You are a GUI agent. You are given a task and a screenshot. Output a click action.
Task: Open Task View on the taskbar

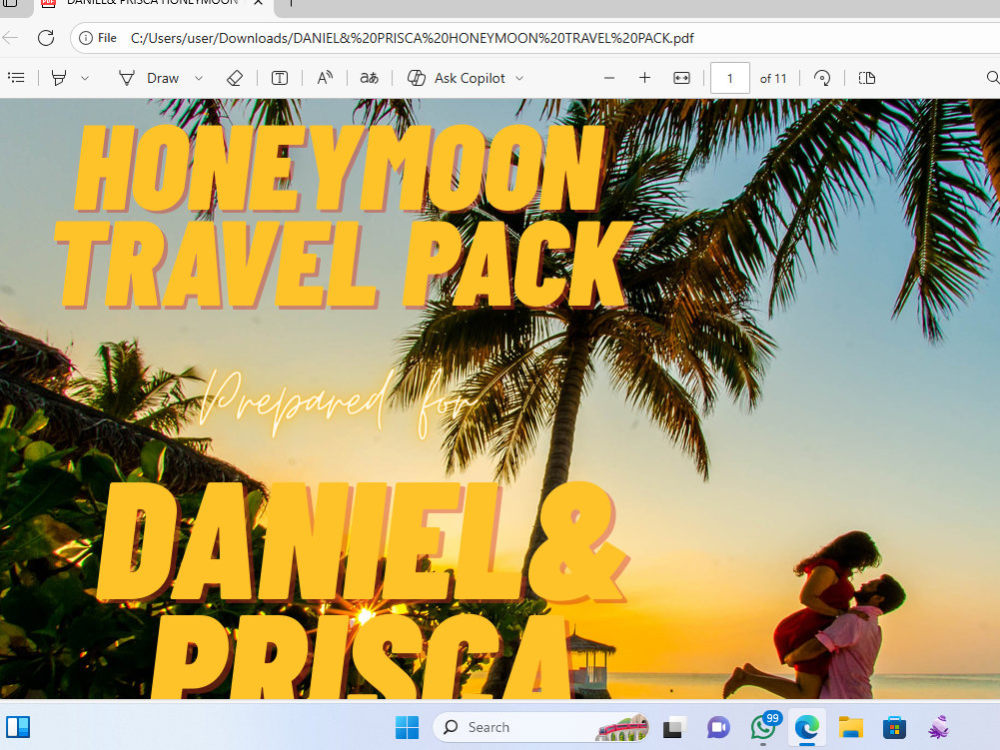click(674, 727)
